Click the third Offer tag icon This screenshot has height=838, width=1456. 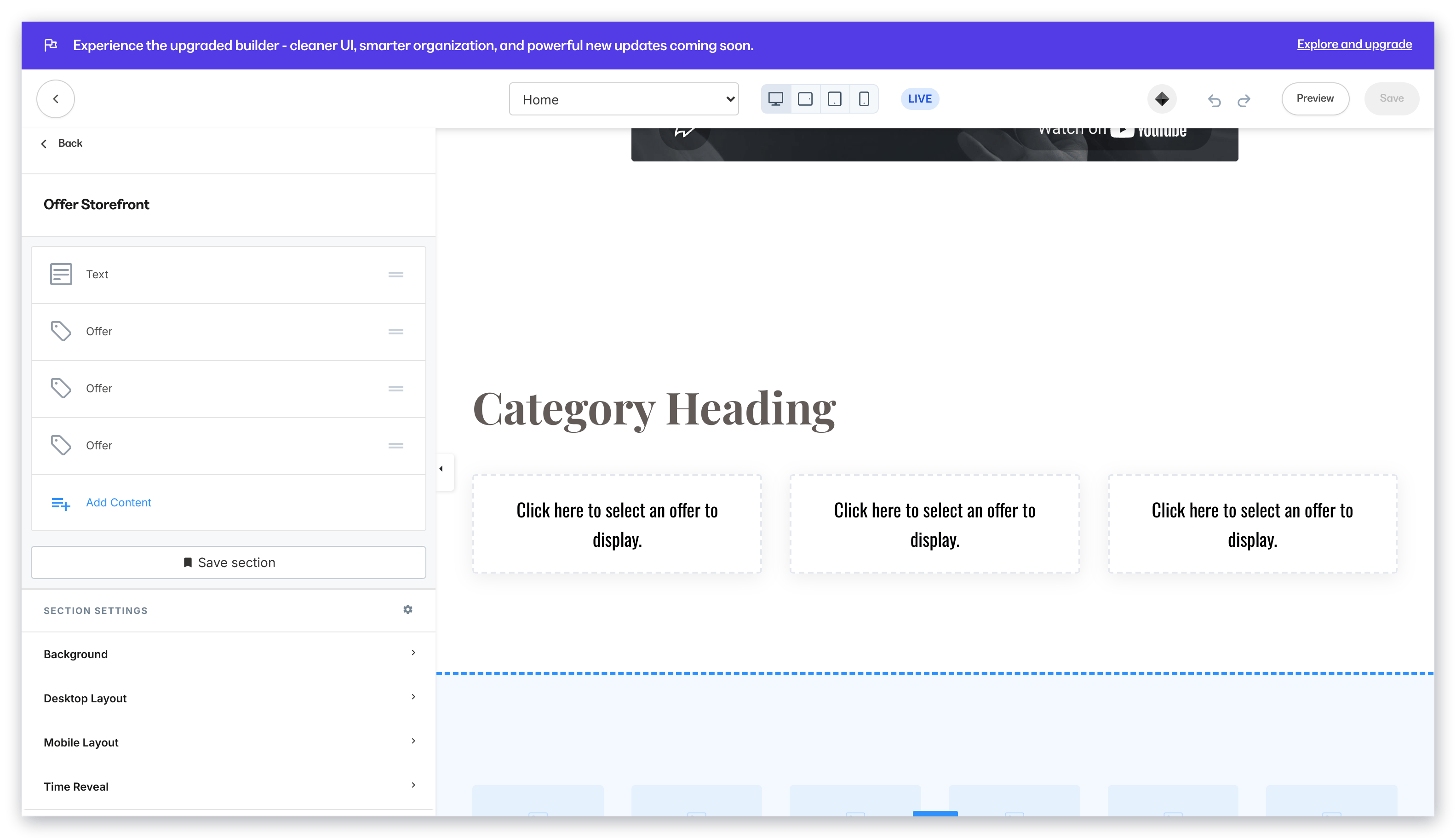(x=61, y=445)
